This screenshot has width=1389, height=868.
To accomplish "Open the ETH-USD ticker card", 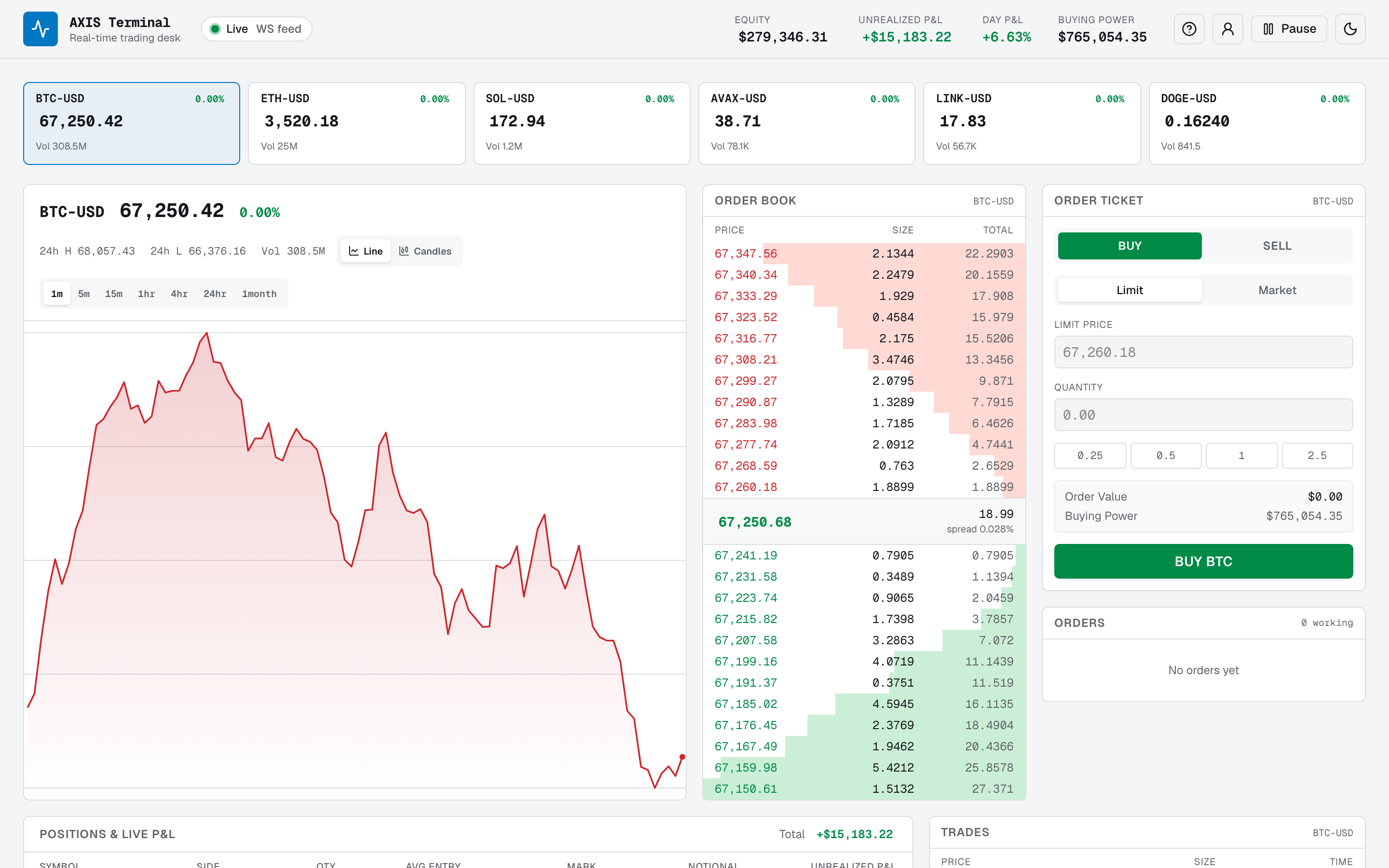I will pos(356,123).
